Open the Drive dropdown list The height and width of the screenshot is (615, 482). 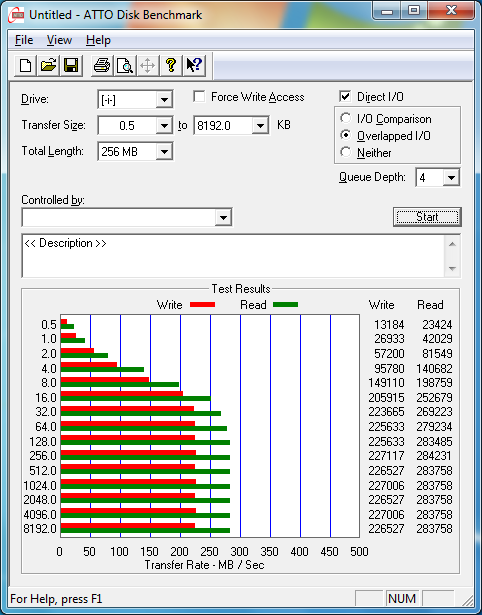(x=164, y=100)
